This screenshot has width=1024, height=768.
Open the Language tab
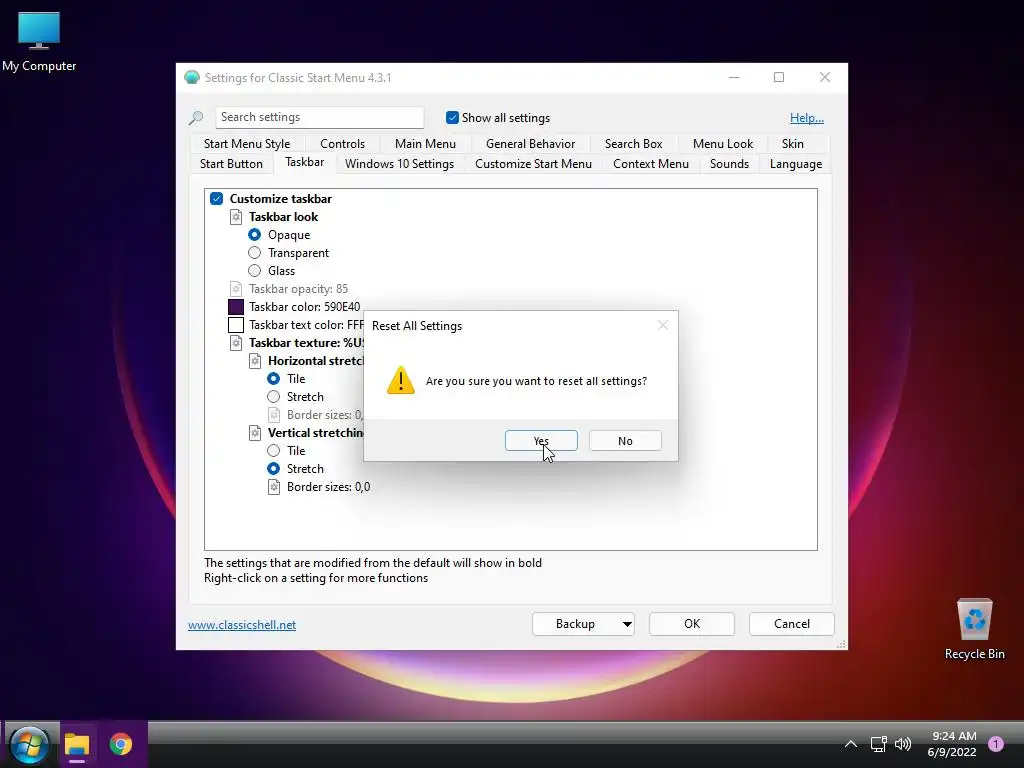pos(795,164)
